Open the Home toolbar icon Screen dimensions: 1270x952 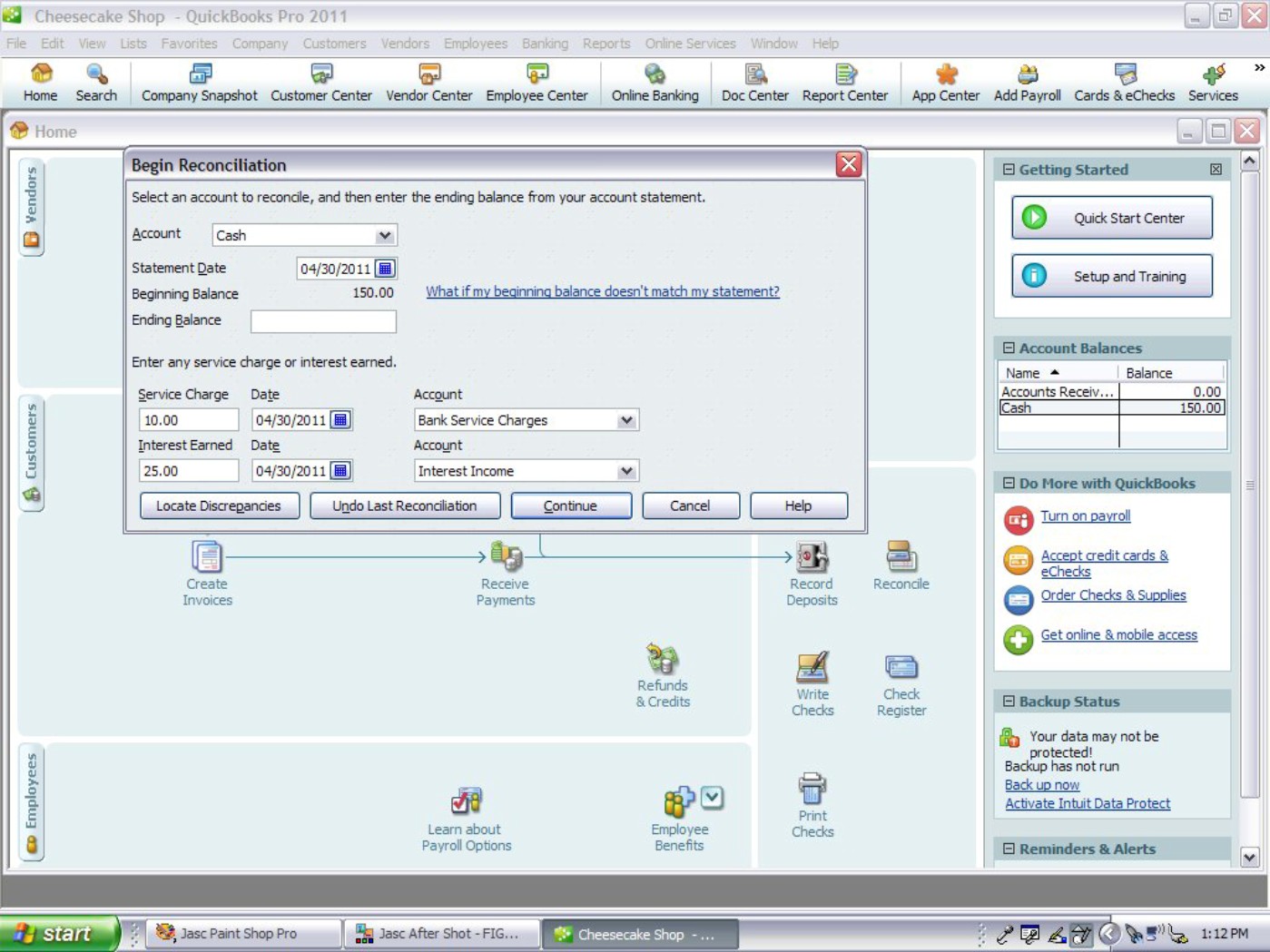click(x=40, y=83)
